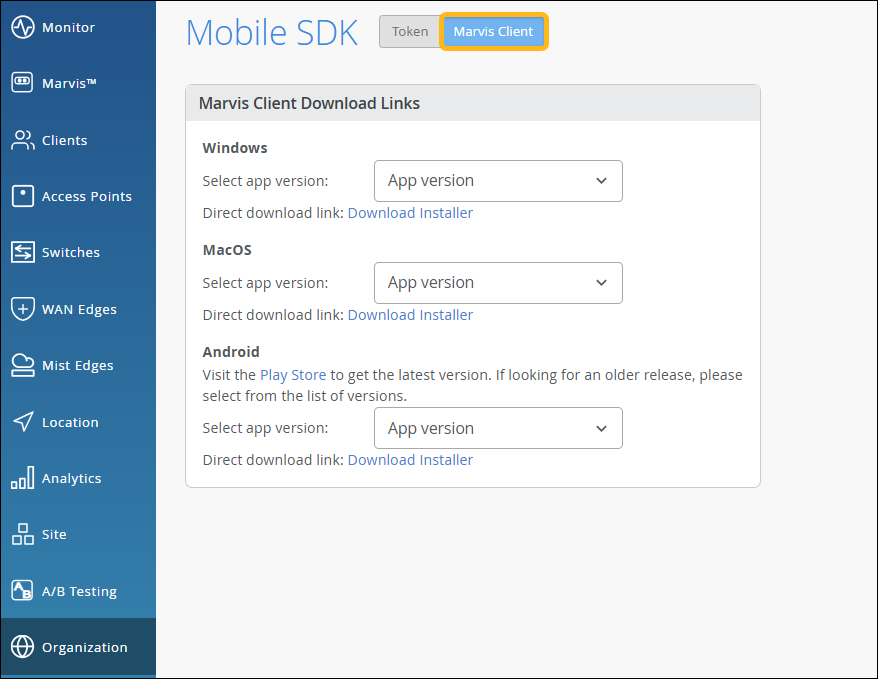The height and width of the screenshot is (679, 878).
Task: Click Windows Download Installer link
Action: tap(410, 213)
